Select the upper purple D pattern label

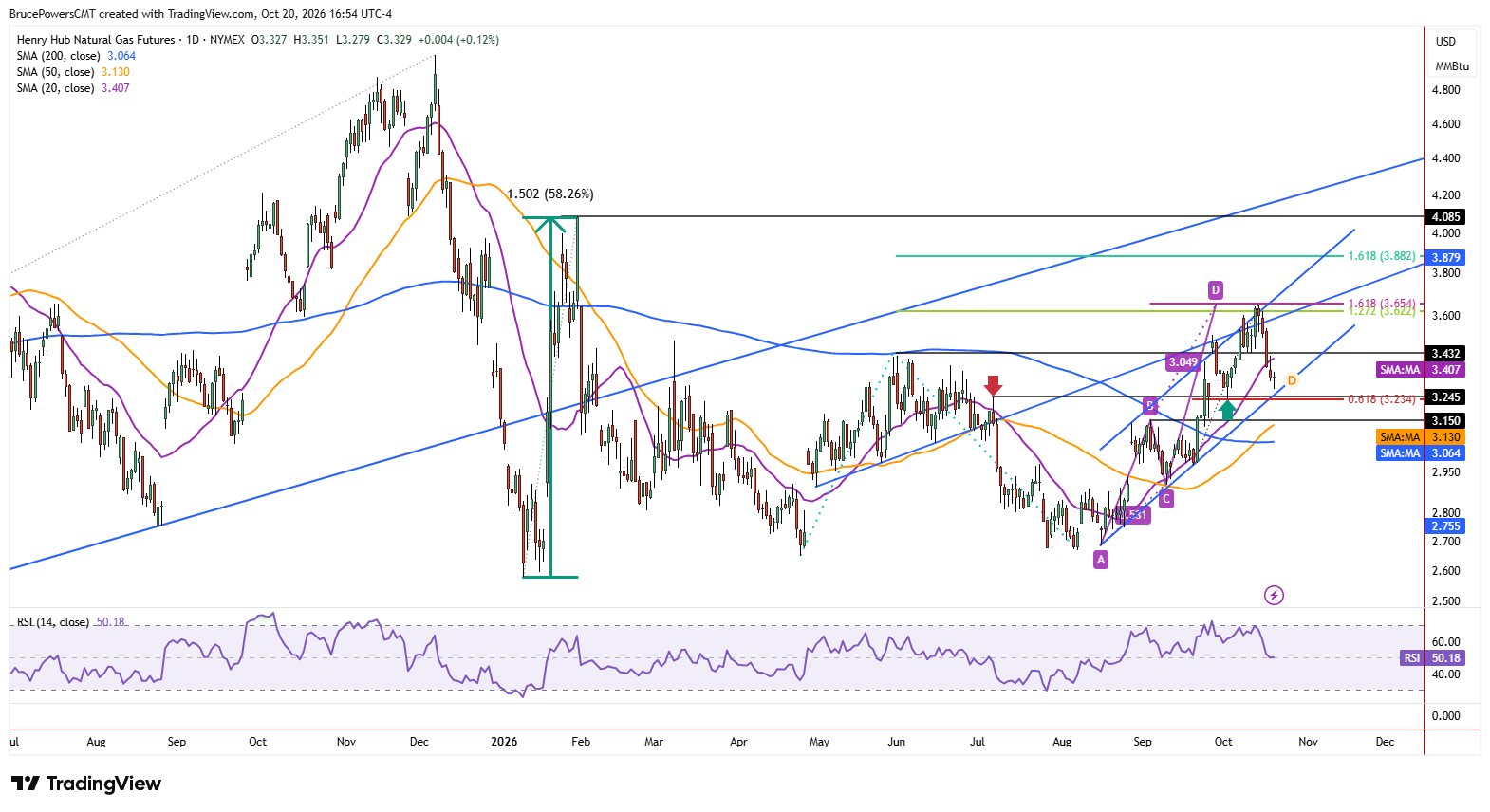pos(1215,289)
